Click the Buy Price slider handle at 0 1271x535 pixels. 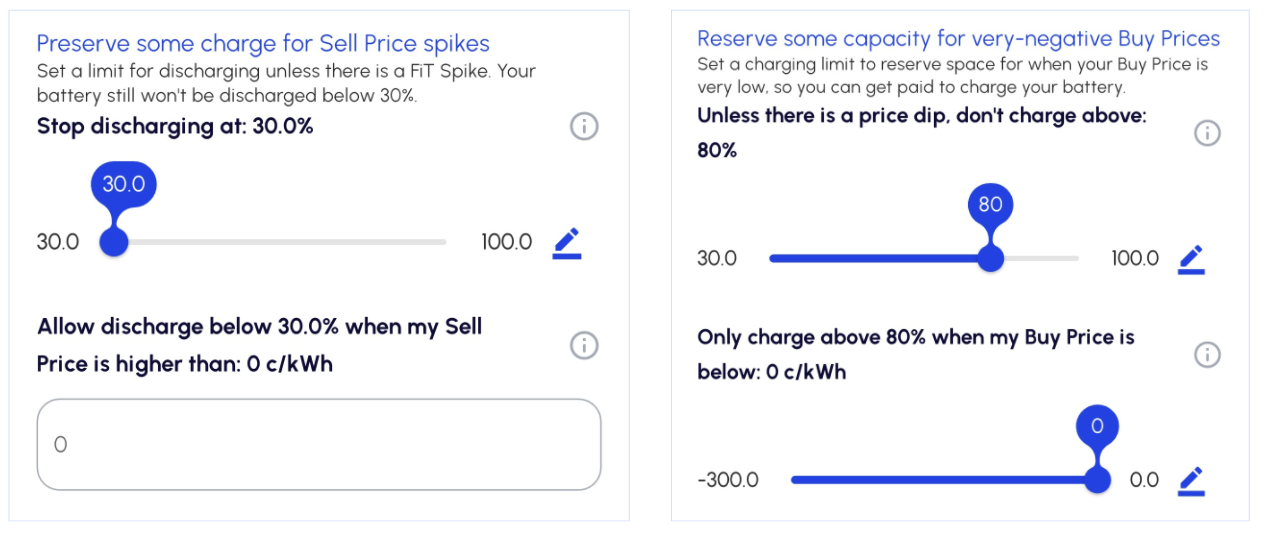(1097, 480)
